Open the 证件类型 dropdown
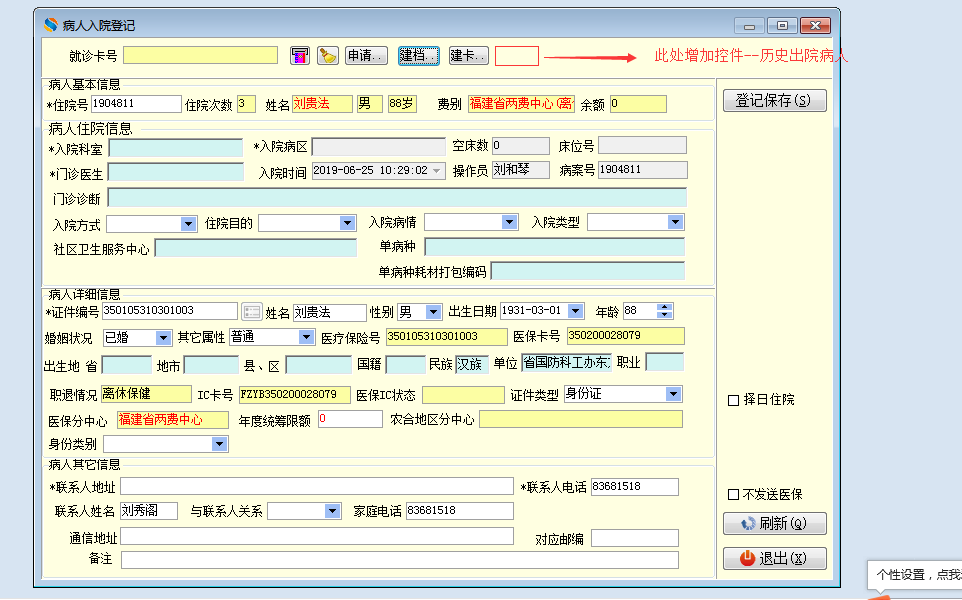This screenshot has width=962, height=600. (x=673, y=393)
